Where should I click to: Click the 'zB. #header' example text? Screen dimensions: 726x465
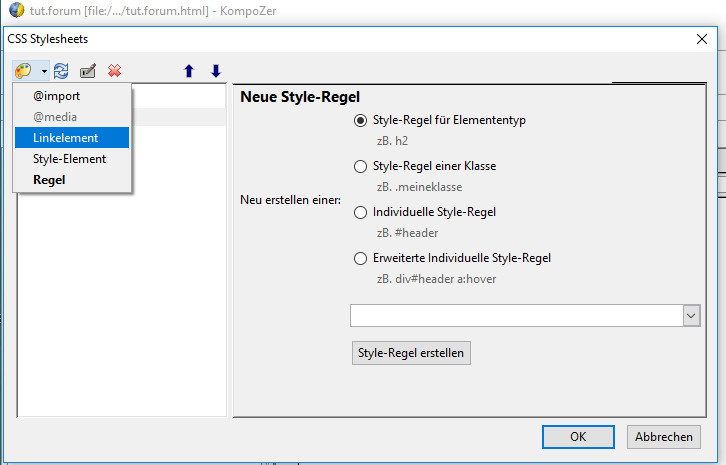407,233
